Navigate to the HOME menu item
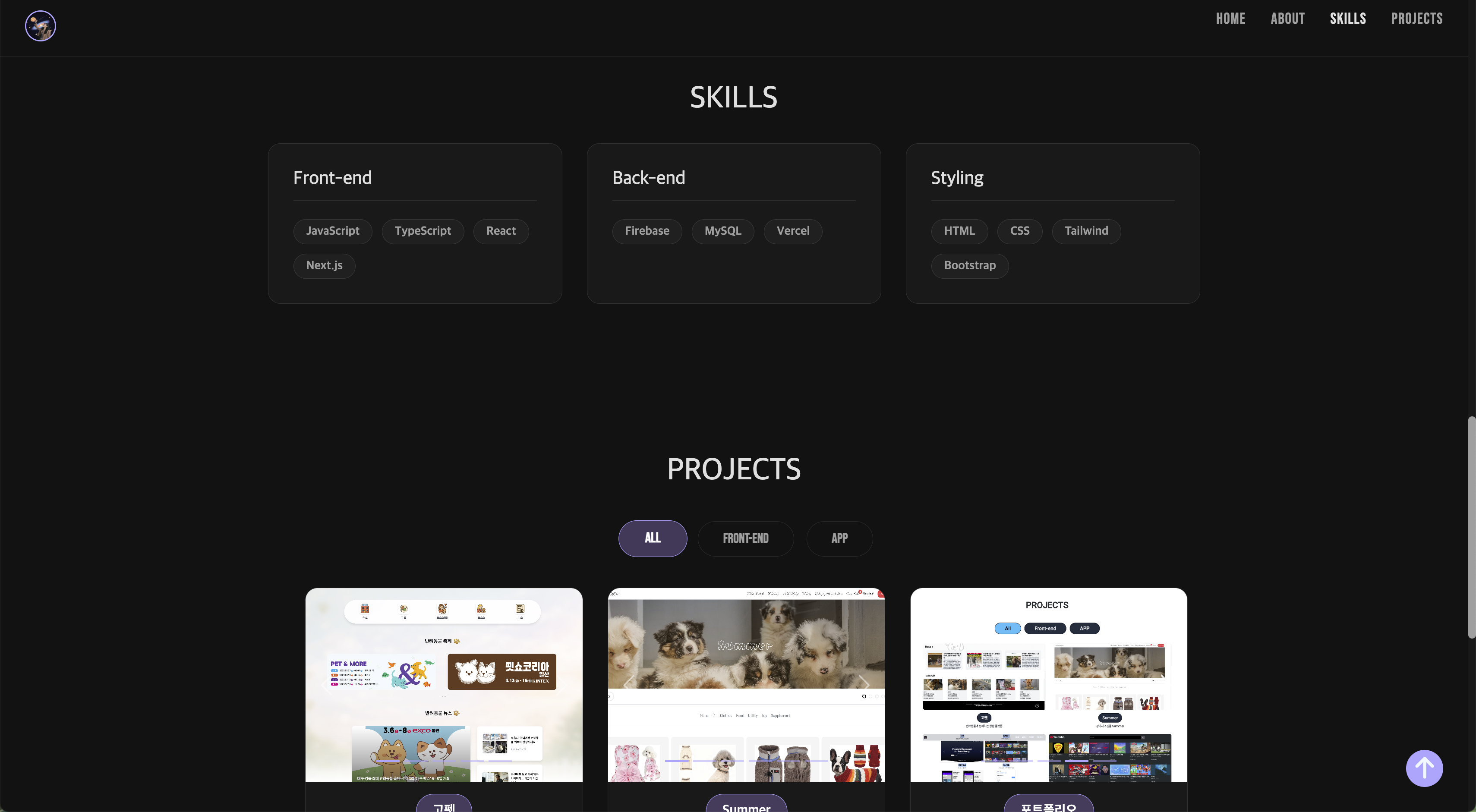This screenshot has height=812, width=1476. (x=1231, y=18)
